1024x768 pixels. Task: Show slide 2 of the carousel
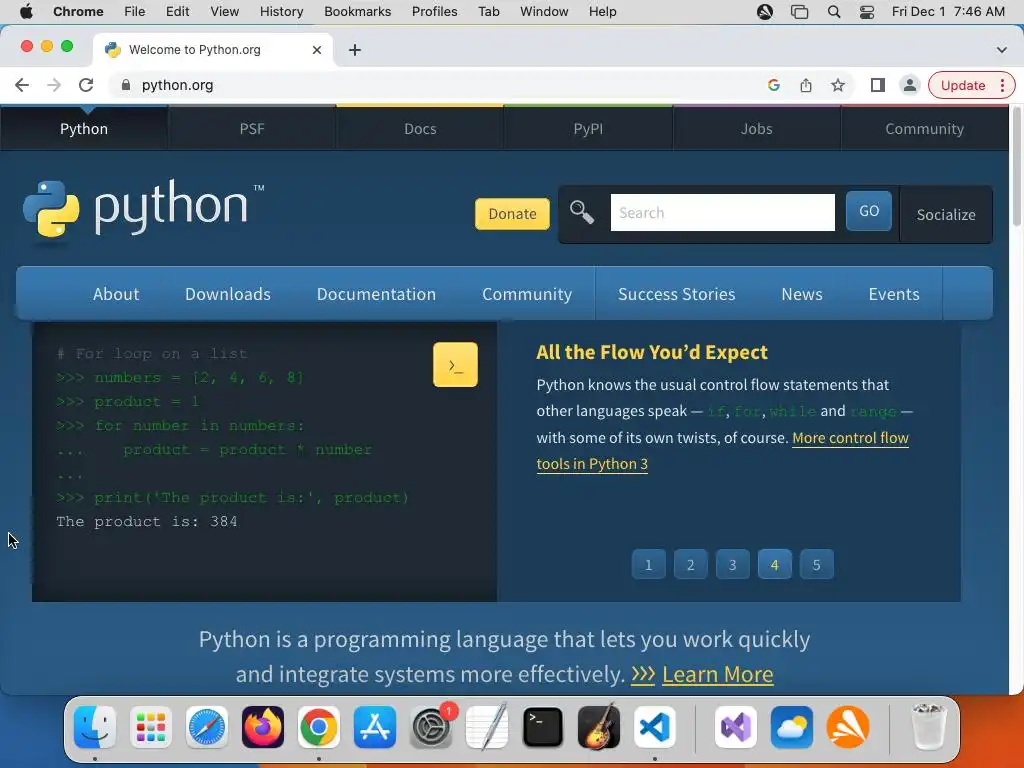tap(690, 564)
